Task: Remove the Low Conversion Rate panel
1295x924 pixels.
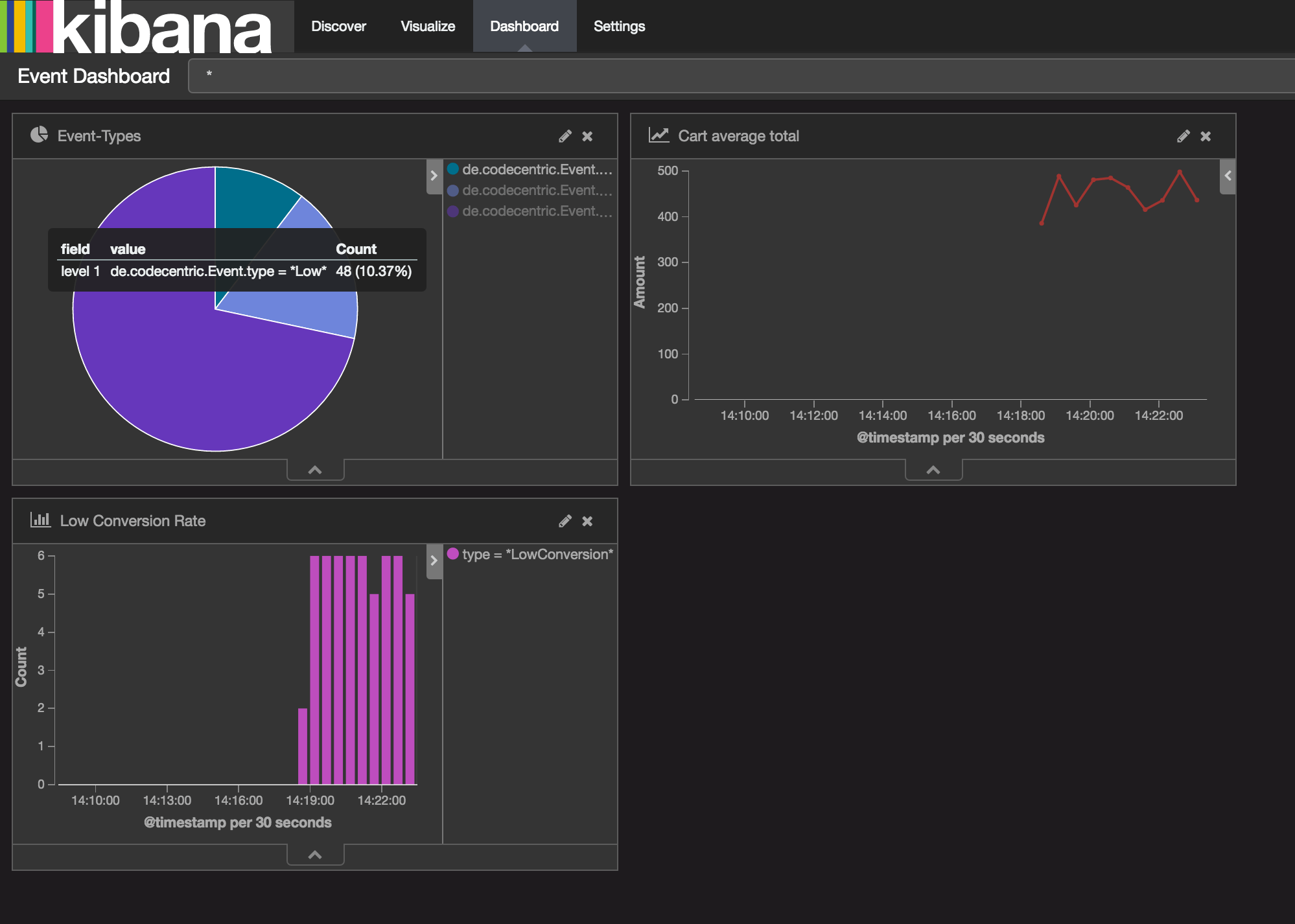Action: click(587, 521)
